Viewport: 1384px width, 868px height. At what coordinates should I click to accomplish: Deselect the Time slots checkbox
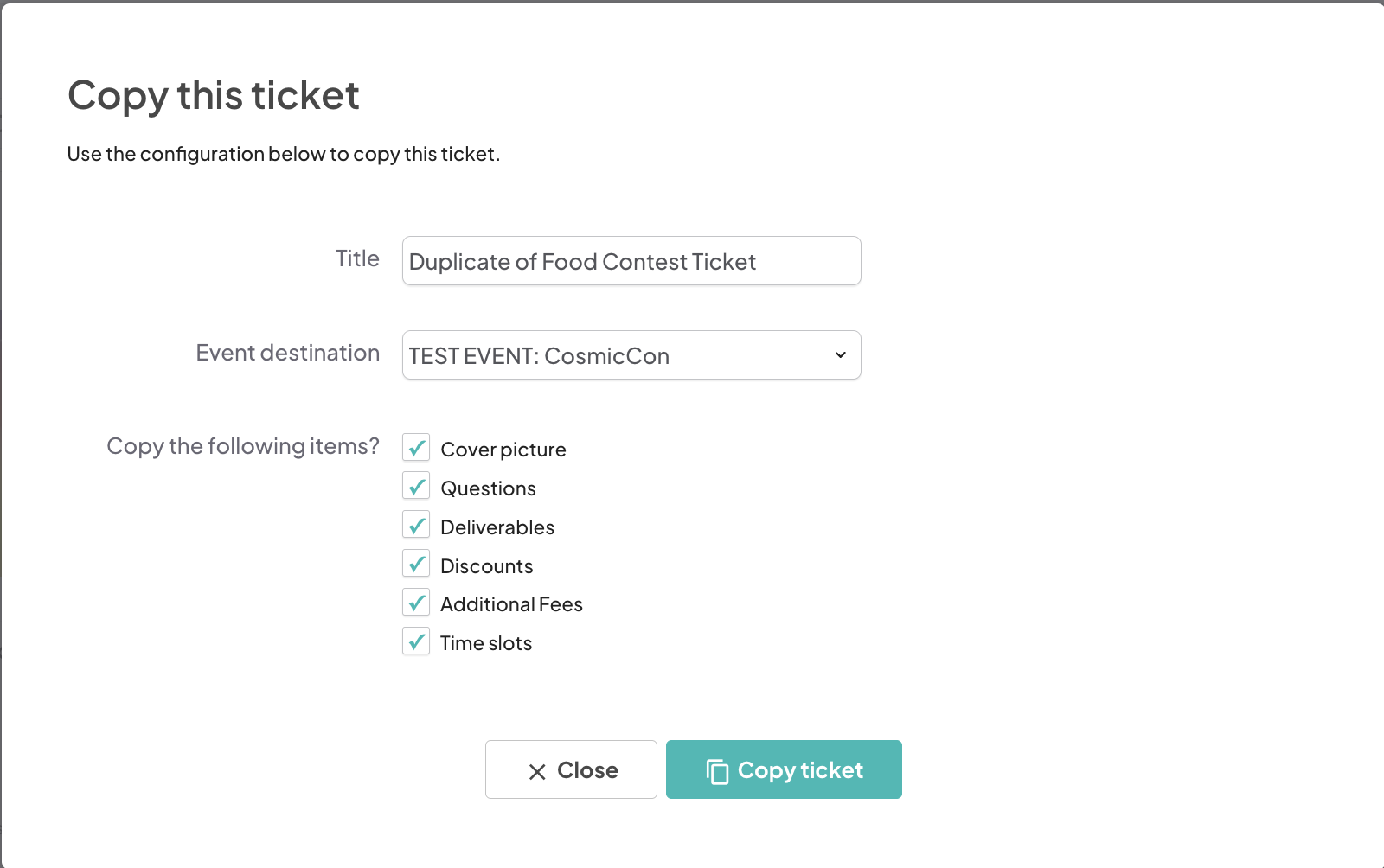click(416, 641)
